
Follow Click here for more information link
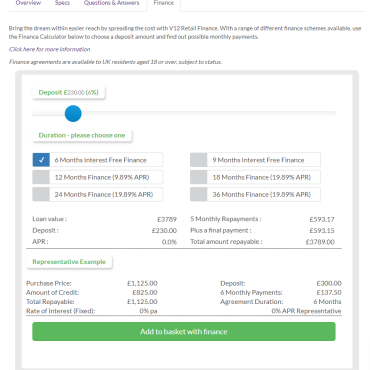coord(49,49)
